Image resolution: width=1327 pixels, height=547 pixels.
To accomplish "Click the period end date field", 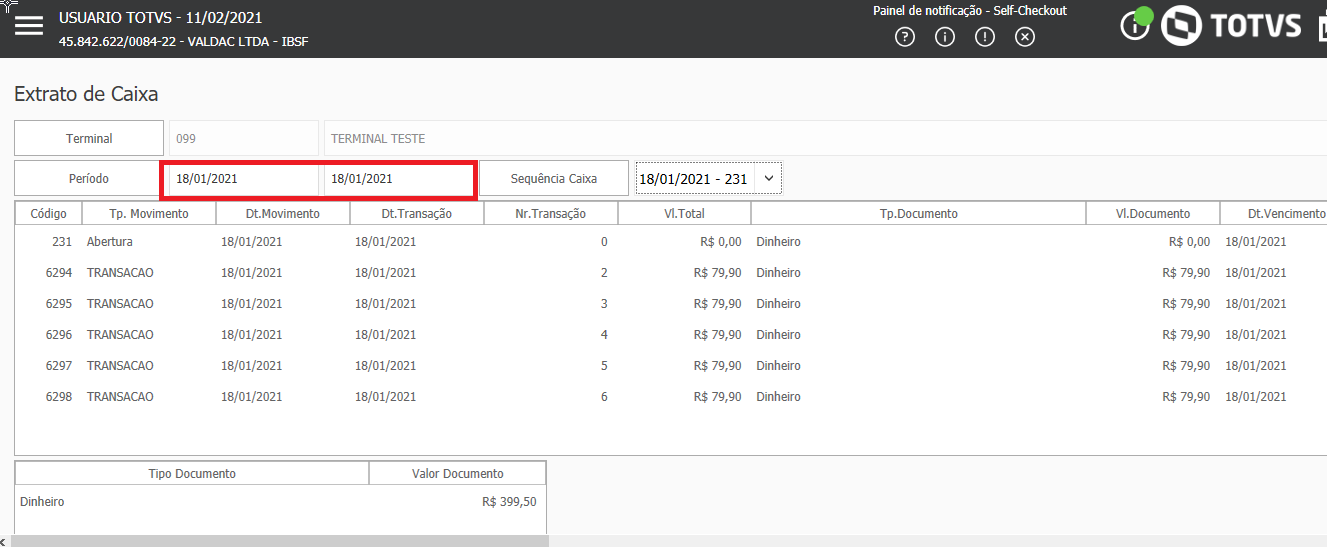I will [x=398, y=178].
